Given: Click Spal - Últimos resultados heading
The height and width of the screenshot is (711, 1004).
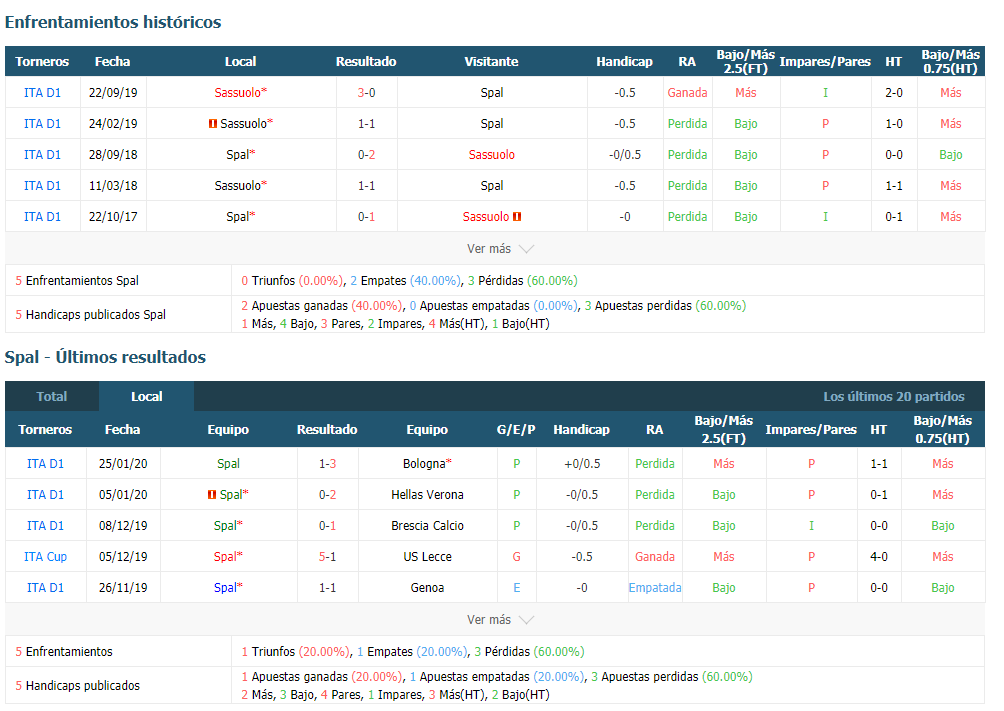Looking at the screenshot, I should pos(105,357).
